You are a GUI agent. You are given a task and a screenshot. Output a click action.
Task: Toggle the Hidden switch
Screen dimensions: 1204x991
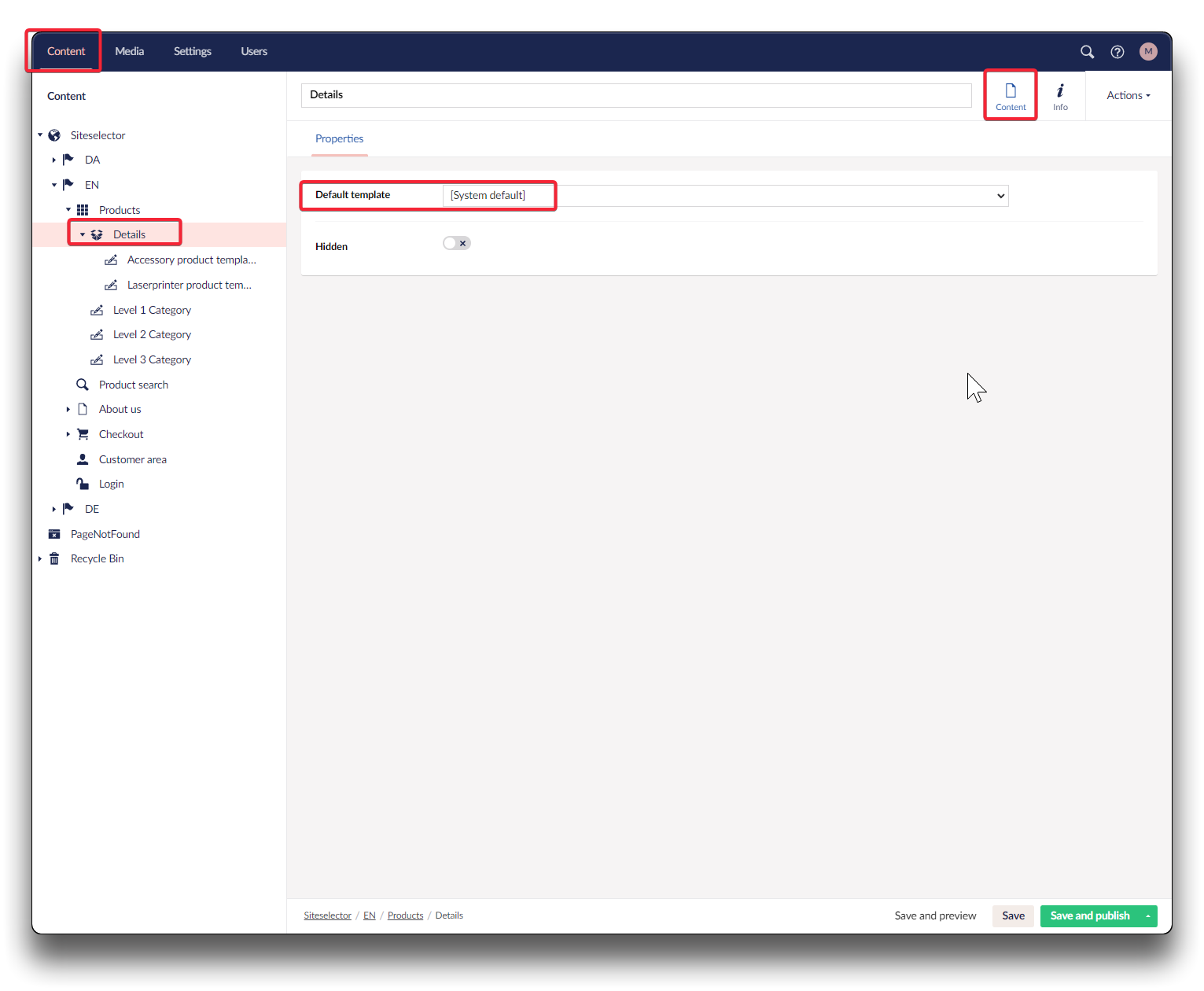tap(457, 243)
